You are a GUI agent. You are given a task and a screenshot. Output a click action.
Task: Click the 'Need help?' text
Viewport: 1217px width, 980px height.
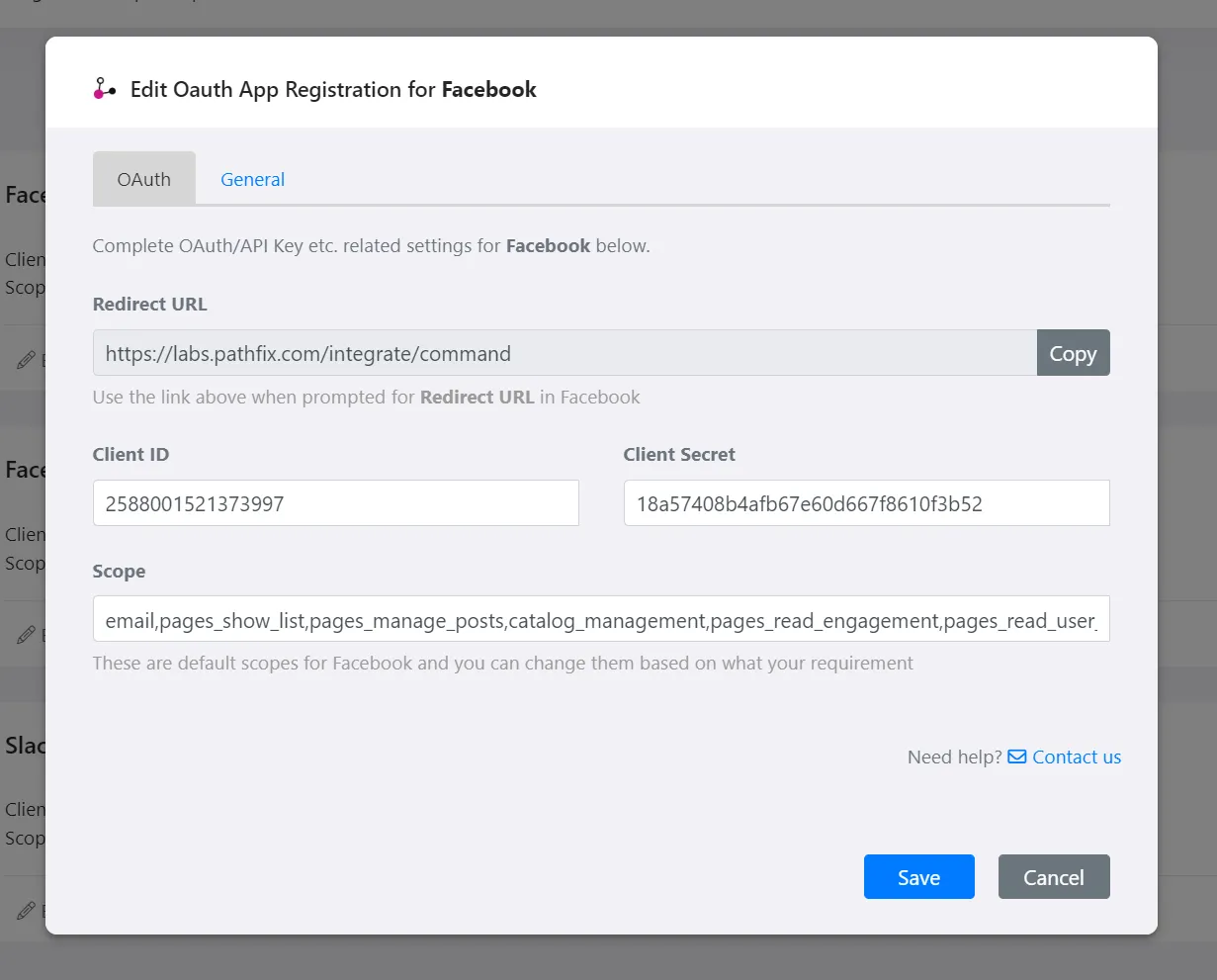(x=955, y=757)
